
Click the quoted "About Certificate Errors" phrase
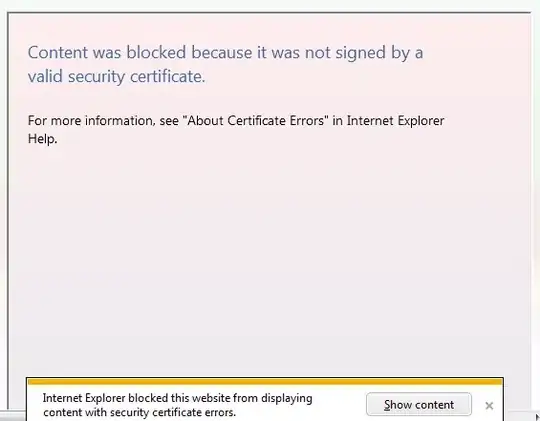click(256, 121)
